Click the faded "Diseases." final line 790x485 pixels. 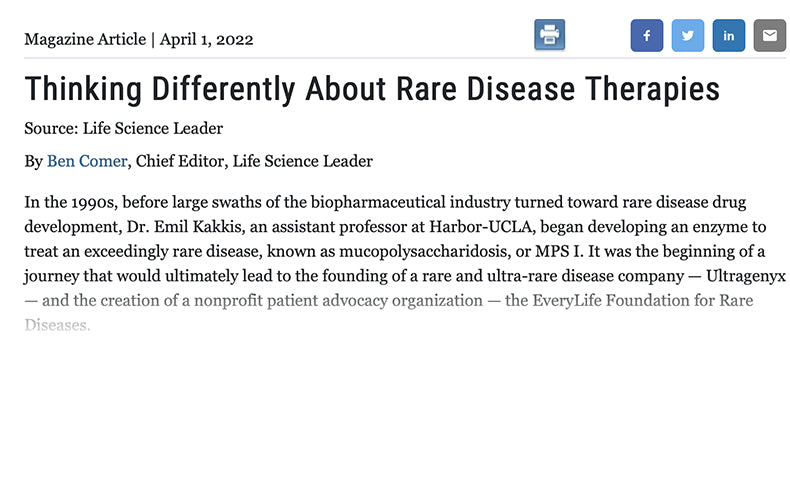[57, 325]
